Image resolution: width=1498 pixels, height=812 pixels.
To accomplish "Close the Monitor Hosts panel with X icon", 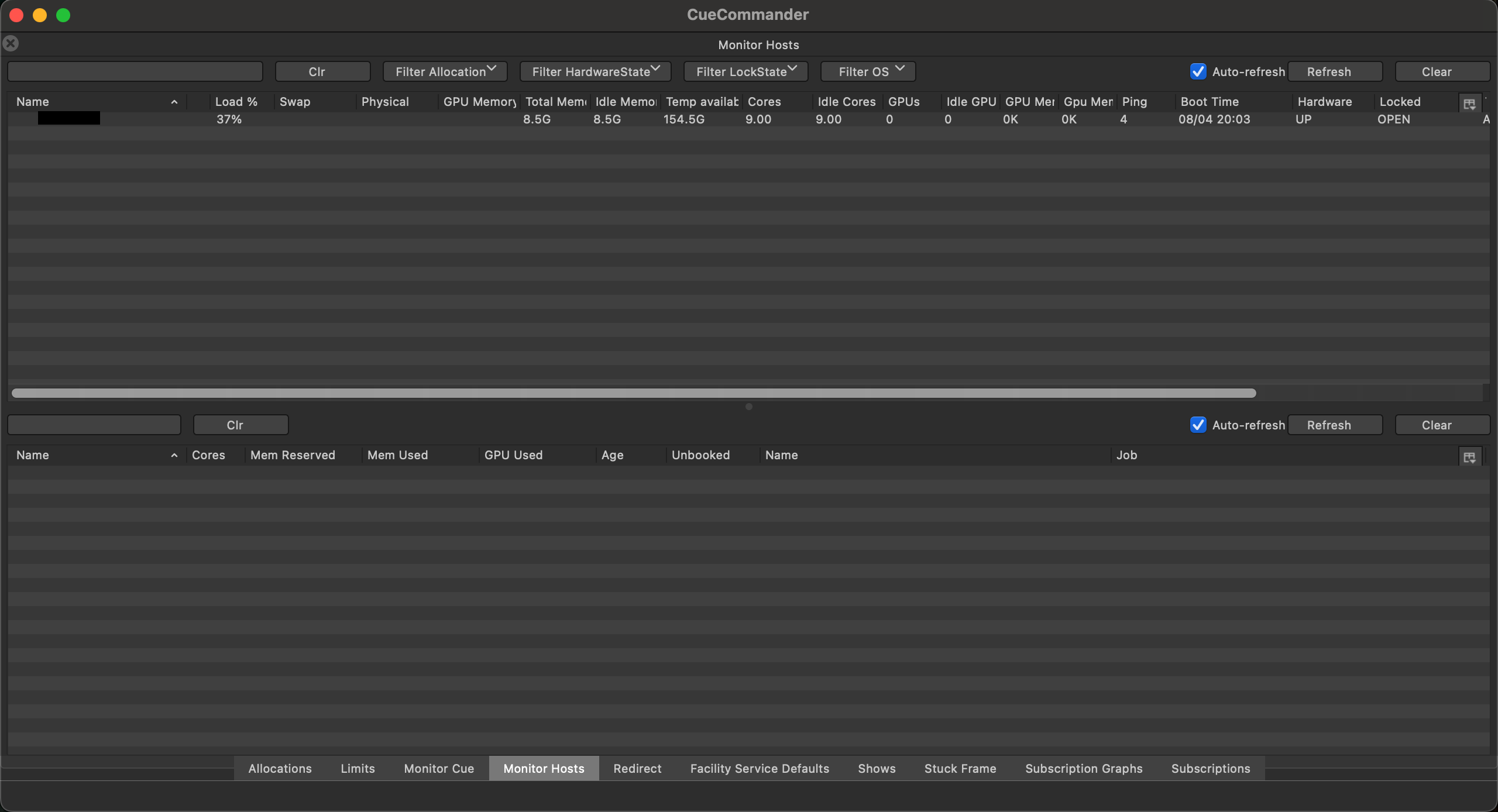I will [x=11, y=43].
